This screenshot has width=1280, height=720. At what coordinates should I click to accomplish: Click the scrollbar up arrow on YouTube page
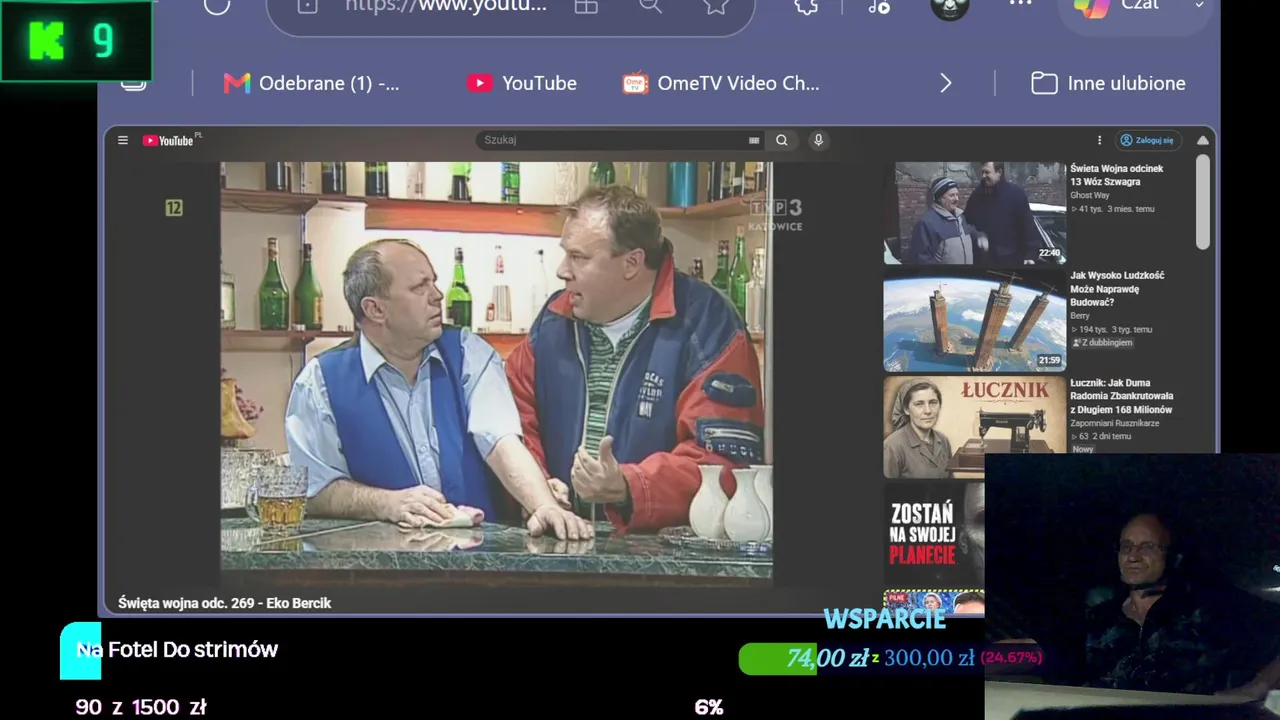(x=1203, y=141)
